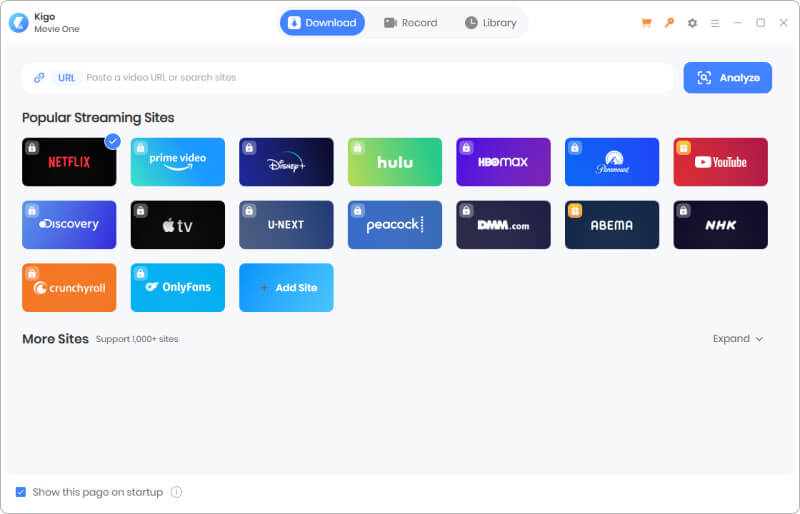Select the OnlyFans site tile
Viewport: 800px width, 514px height.
click(x=178, y=287)
